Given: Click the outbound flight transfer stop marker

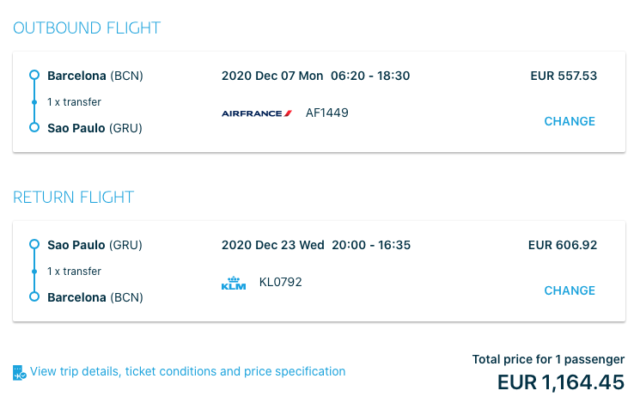Looking at the screenshot, I should (34, 101).
